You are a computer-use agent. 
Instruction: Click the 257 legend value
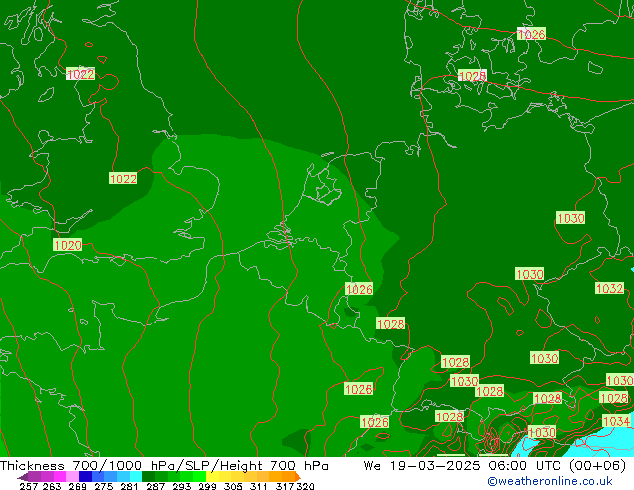tap(29, 486)
